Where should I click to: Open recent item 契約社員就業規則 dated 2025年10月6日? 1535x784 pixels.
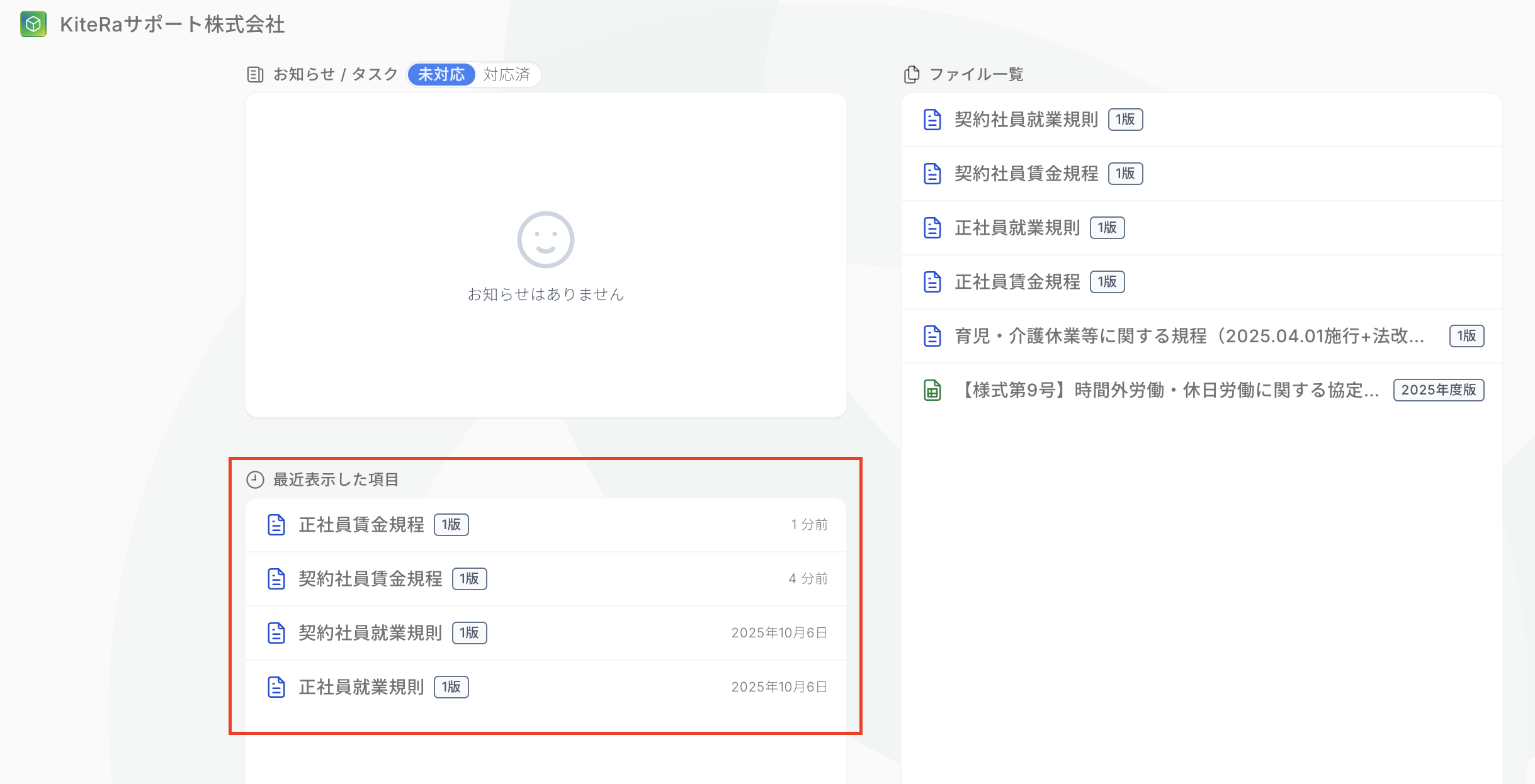point(370,633)
